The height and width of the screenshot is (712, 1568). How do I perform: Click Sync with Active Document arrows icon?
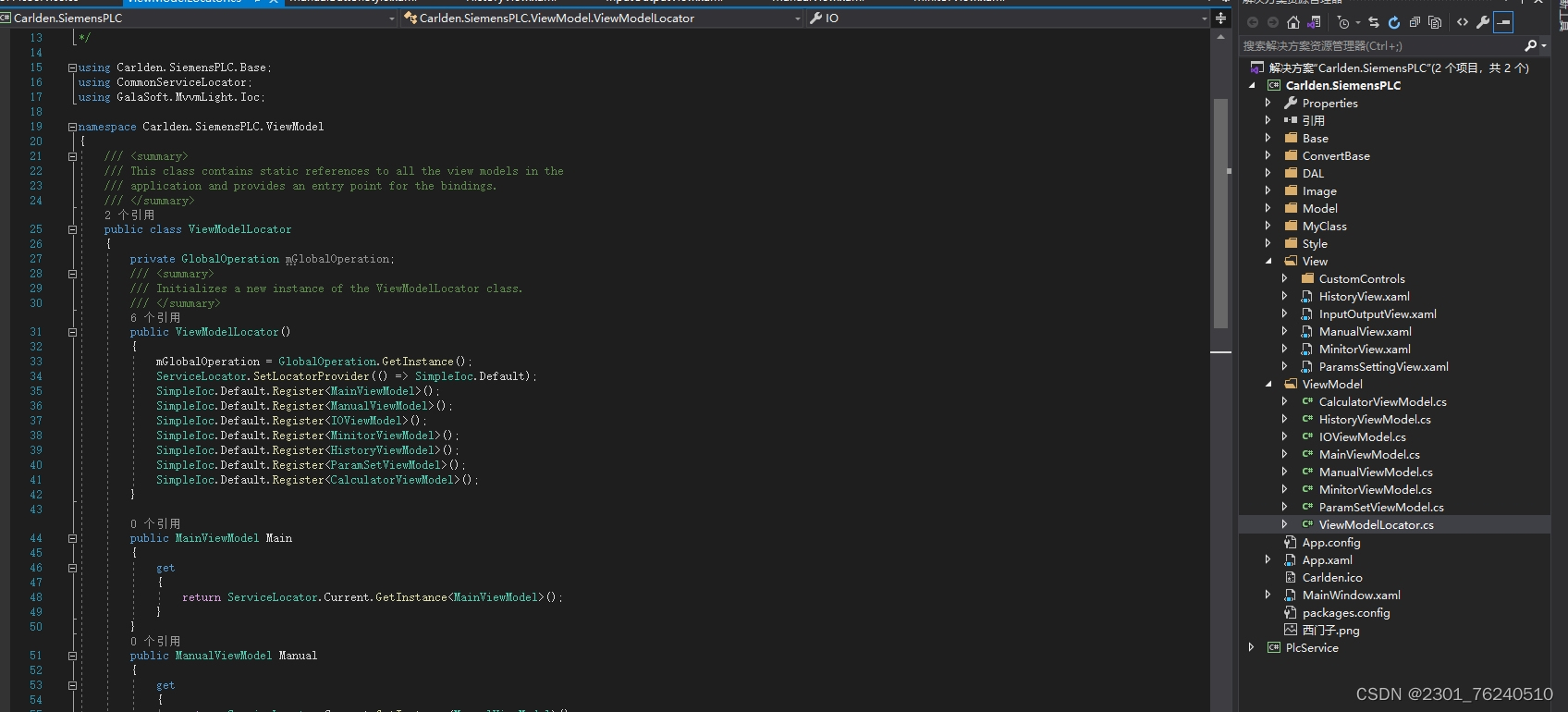pos(1374,22)
